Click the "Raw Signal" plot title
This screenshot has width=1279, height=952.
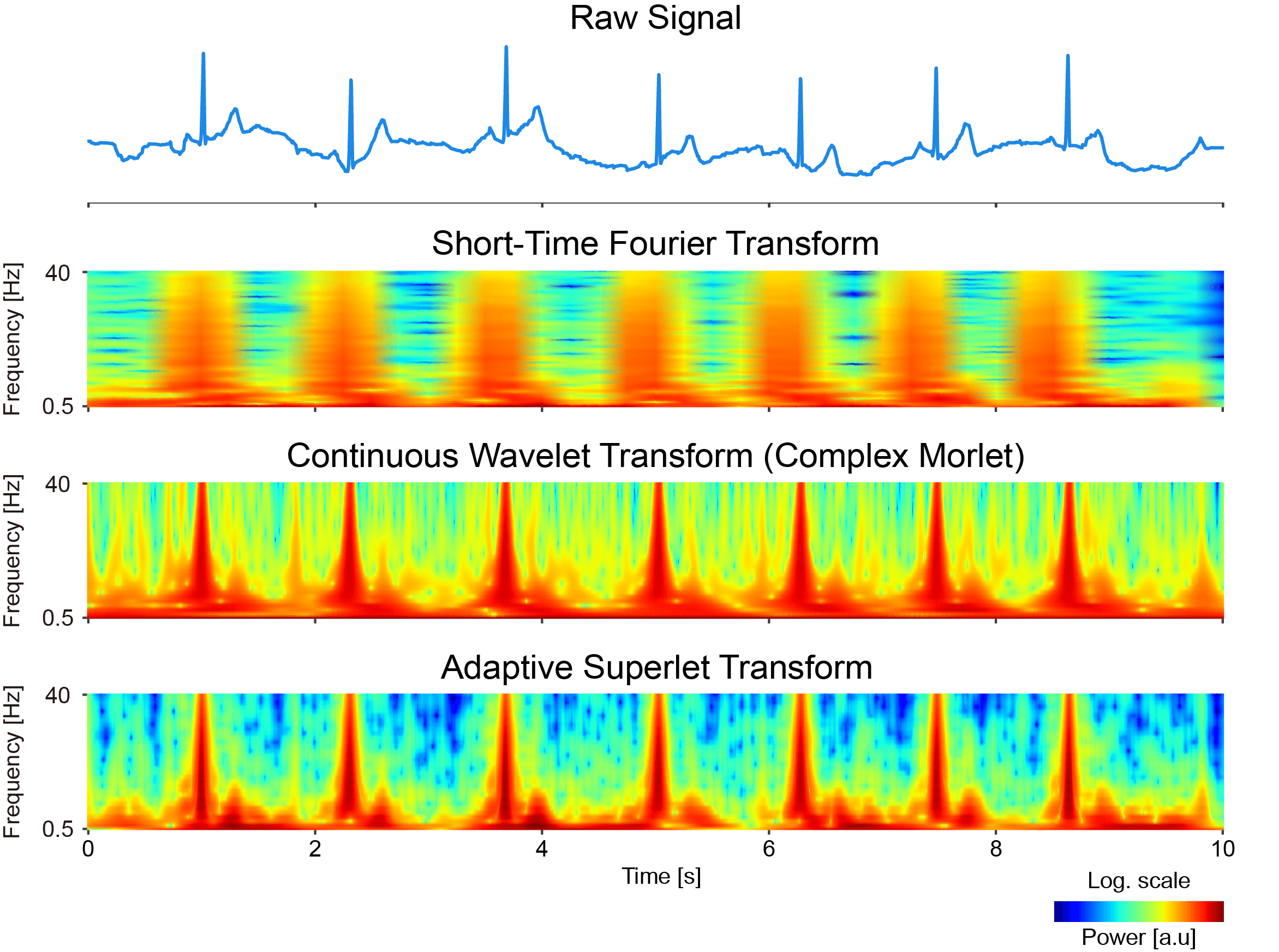pos(655,19)
